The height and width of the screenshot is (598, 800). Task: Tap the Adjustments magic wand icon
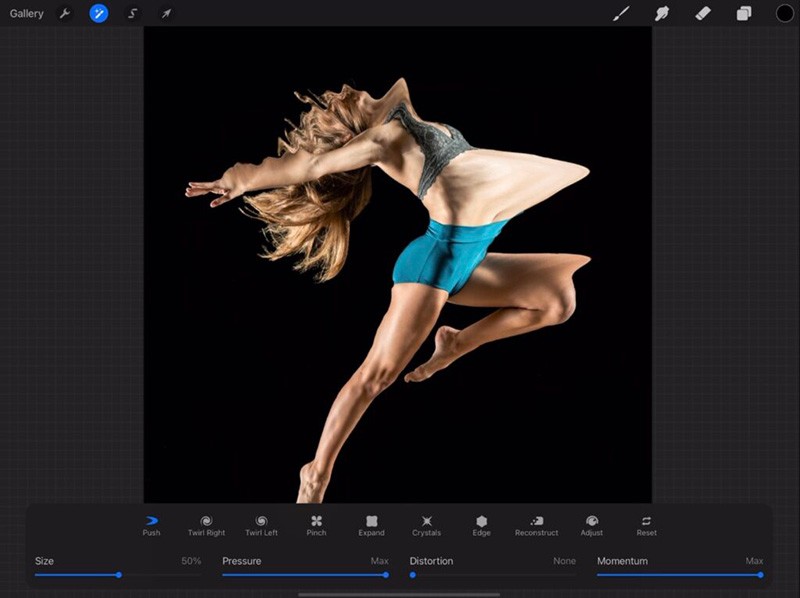click(x=99, y=14)
